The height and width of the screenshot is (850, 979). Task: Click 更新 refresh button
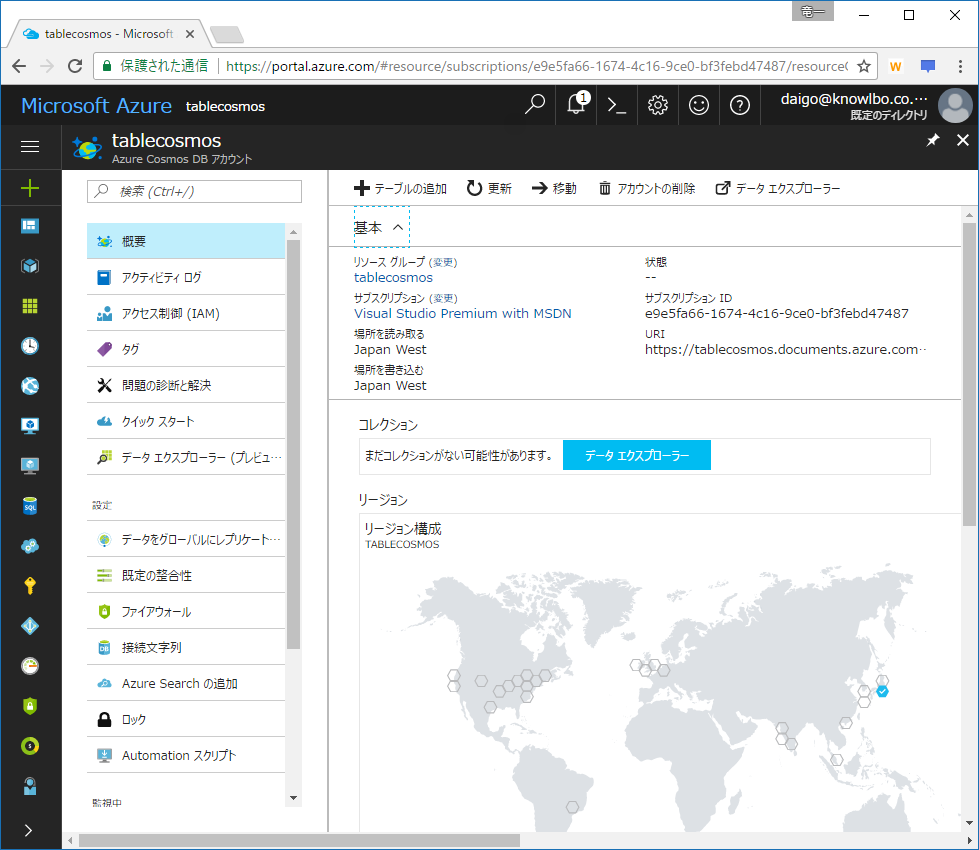490,188
